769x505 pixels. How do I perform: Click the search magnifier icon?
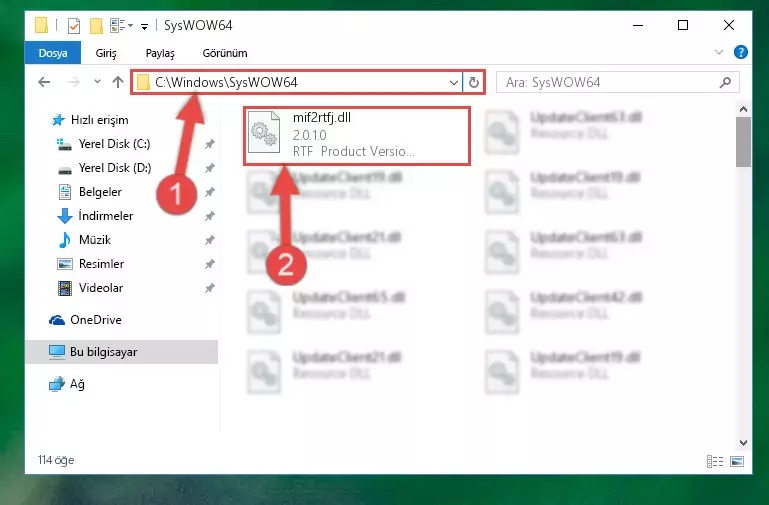pyautogui.click(x=725, y=82)
